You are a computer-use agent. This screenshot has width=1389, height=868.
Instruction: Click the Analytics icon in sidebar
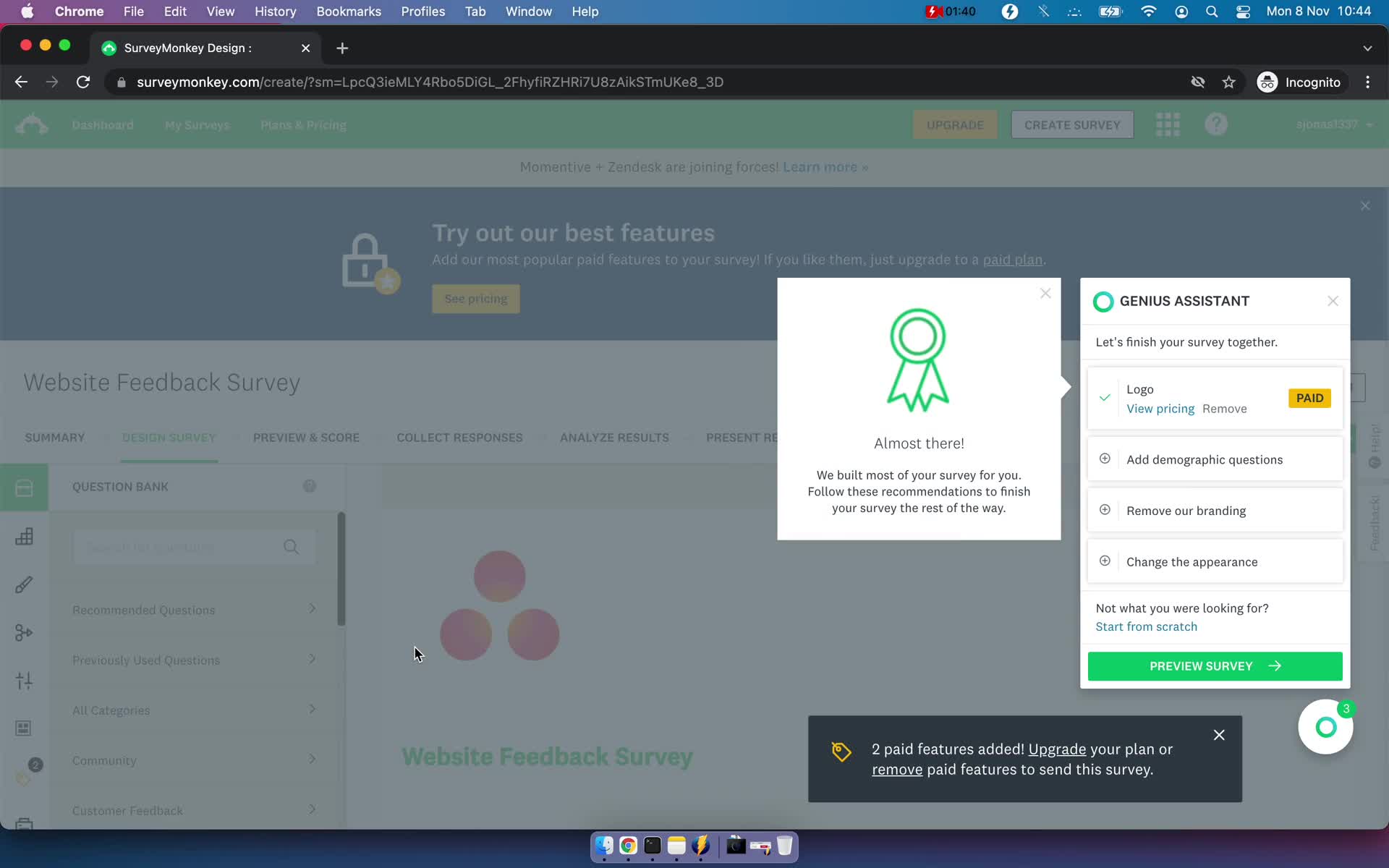(x=25, y=537)
